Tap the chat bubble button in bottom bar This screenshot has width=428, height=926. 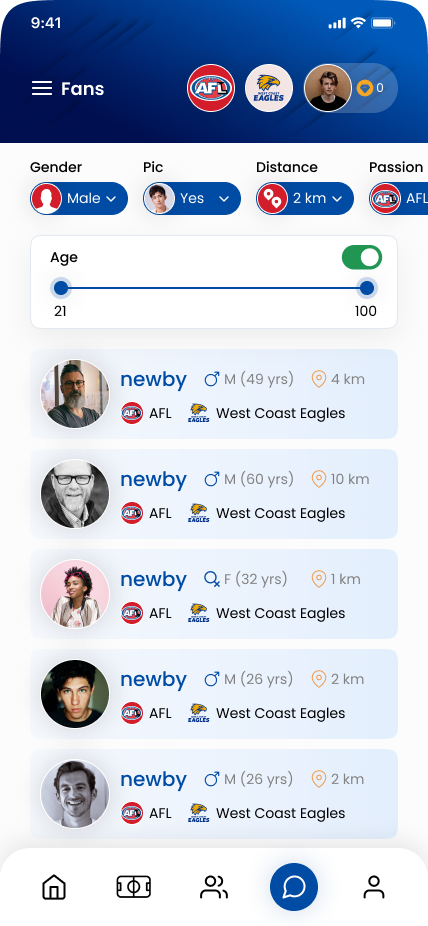tap(294, 886)
